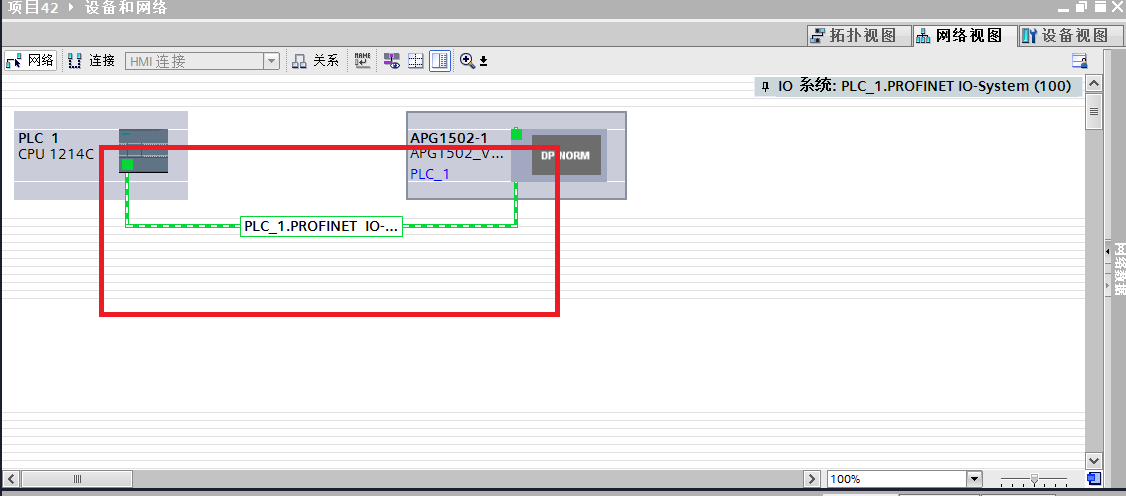The height and width of the screenshot is (496, 1126).
Task: Click the show addresses eye icon
Action: tap(392, 61)
